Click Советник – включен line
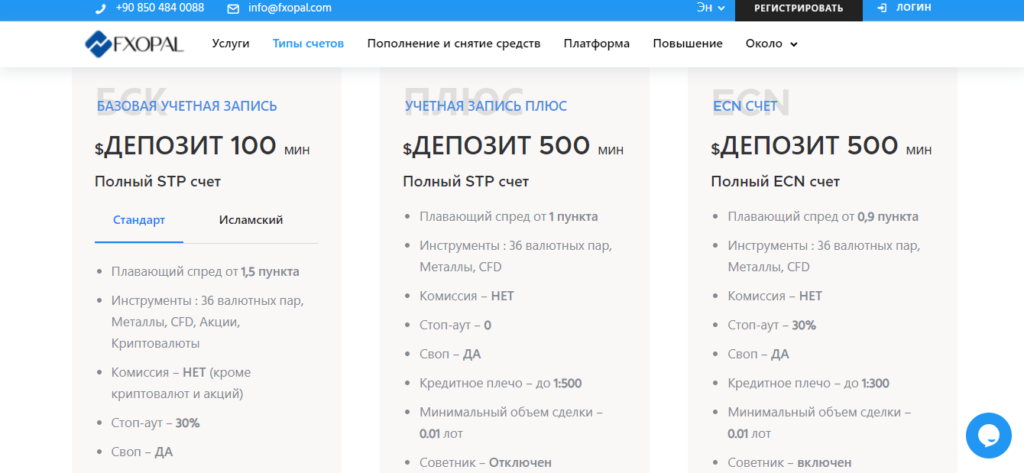This screenshot has width=1024, height=473. click(x=790, y=463)
